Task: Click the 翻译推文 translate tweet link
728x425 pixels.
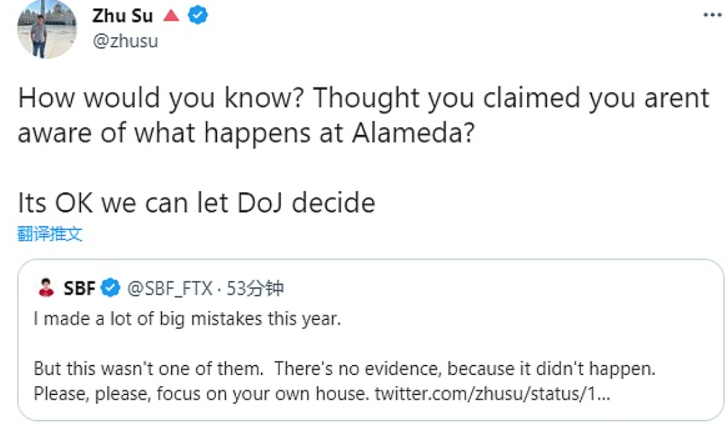Action: (x=50, y=234)
